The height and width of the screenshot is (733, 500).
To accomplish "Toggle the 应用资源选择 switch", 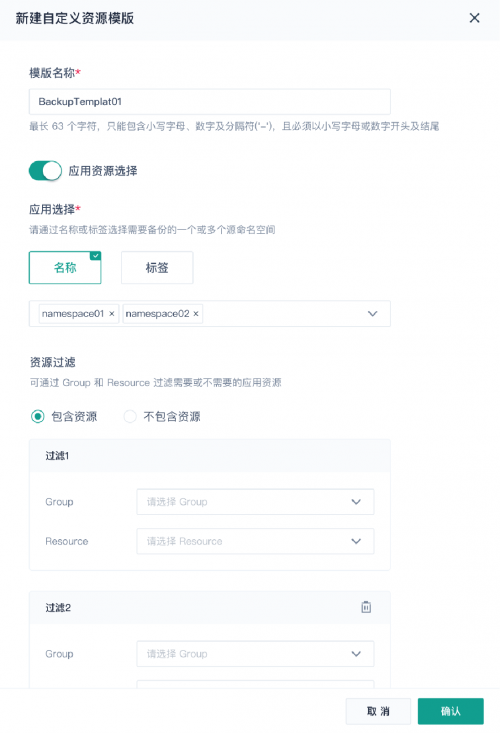I will [45, 171].
